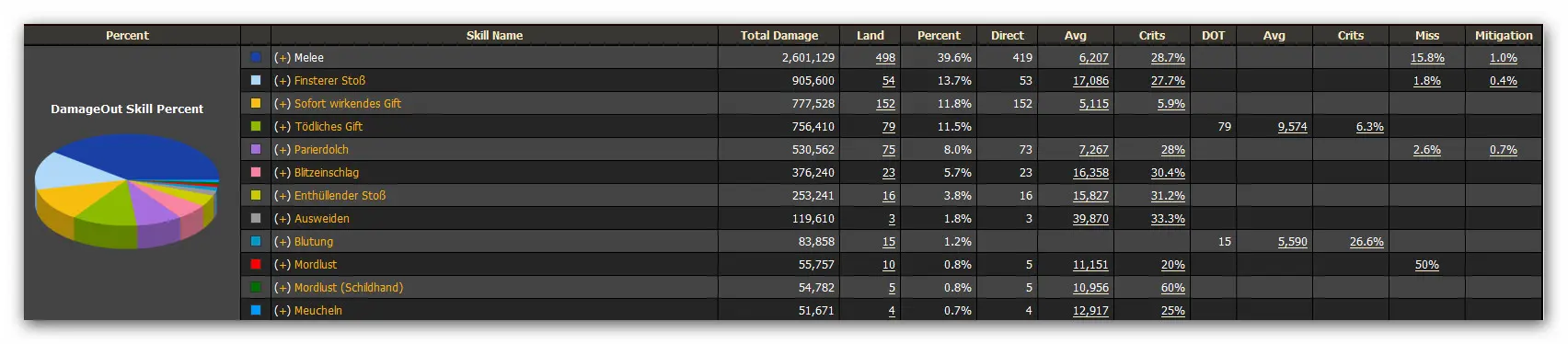Image resolution: width=1568 pixels, height=344 pixels.
Task: Click the 17,086 average link for Finsterer Stoß
Action: click(x=1090, y=80)
